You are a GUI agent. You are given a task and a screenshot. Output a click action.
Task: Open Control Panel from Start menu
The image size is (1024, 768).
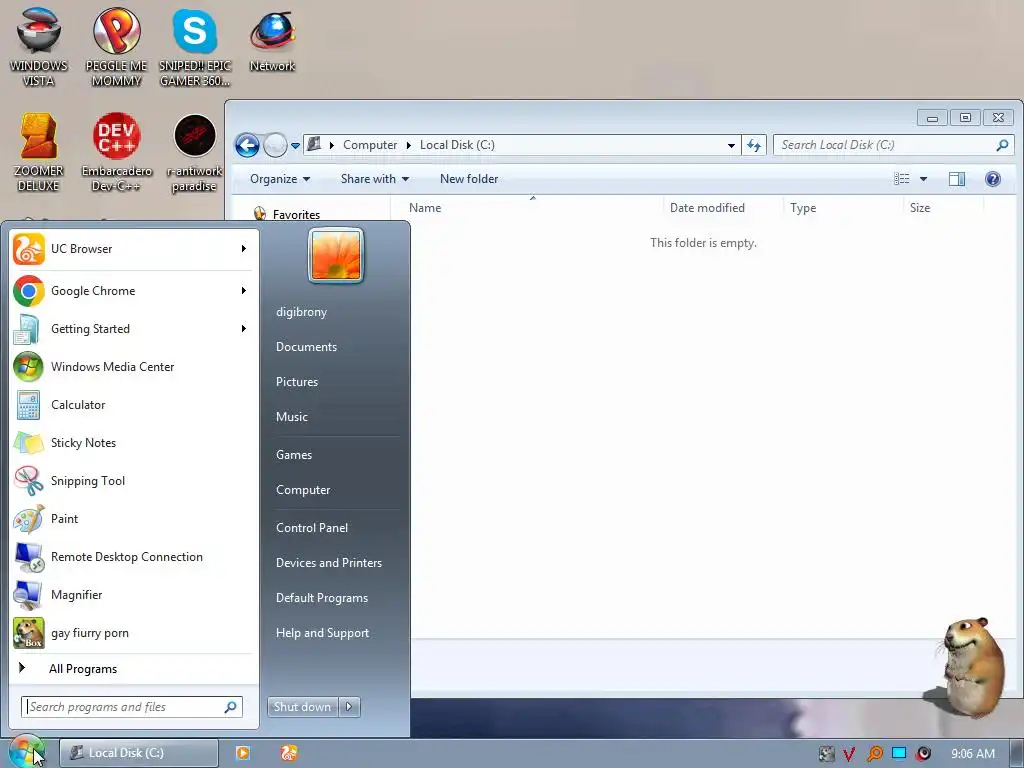(312, 528)
